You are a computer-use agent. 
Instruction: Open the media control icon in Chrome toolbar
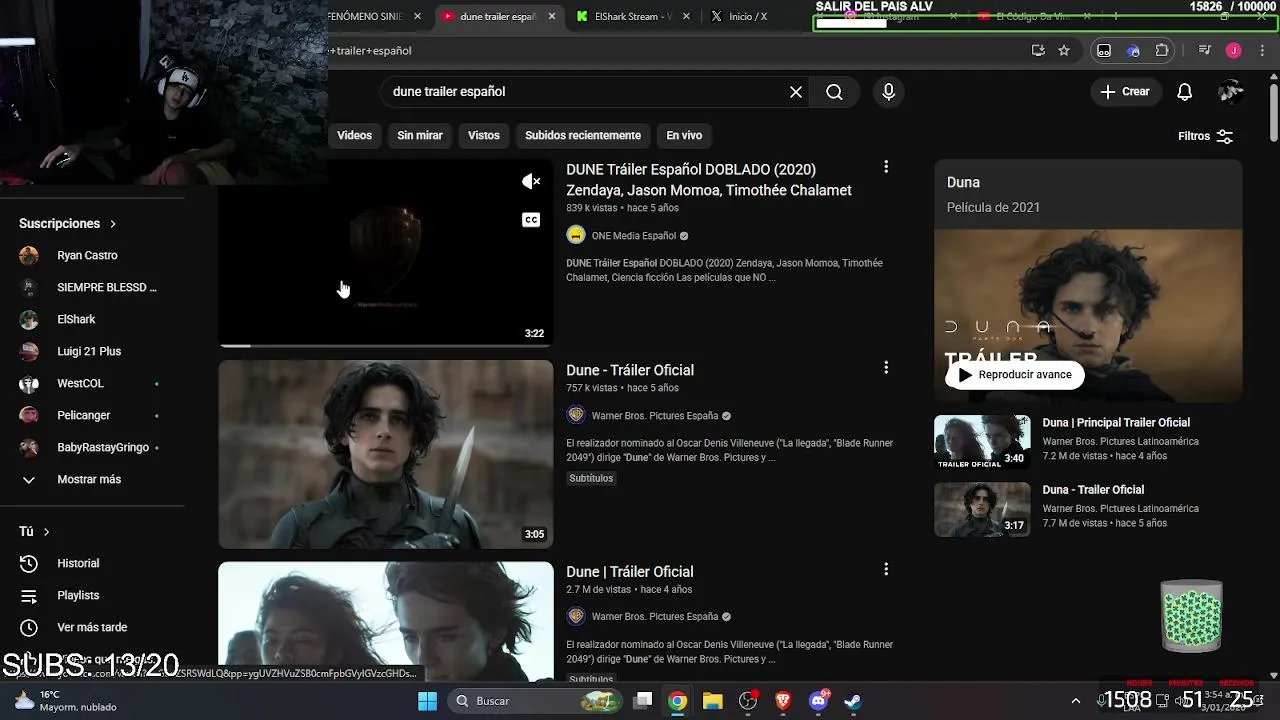1205,51
